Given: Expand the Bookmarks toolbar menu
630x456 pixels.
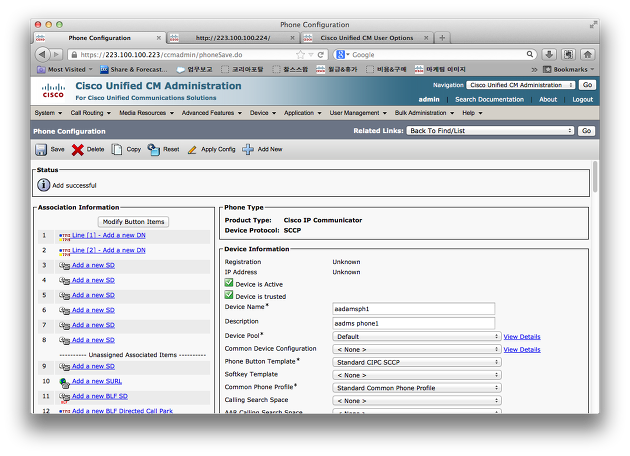Looking at the screenshot, I should tap(569, 70).
